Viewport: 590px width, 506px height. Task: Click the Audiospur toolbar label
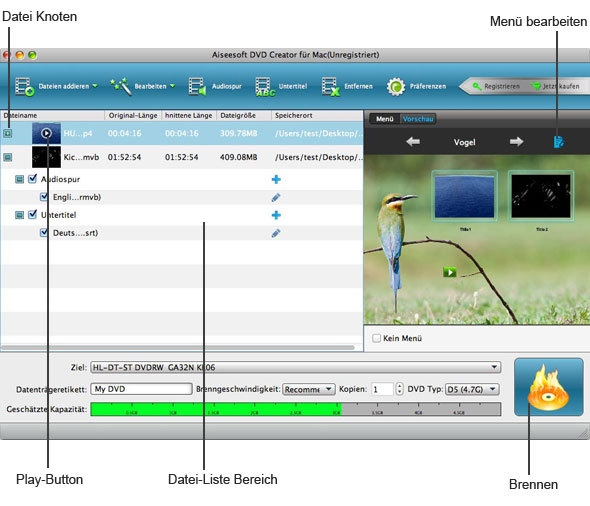[227, 86]
